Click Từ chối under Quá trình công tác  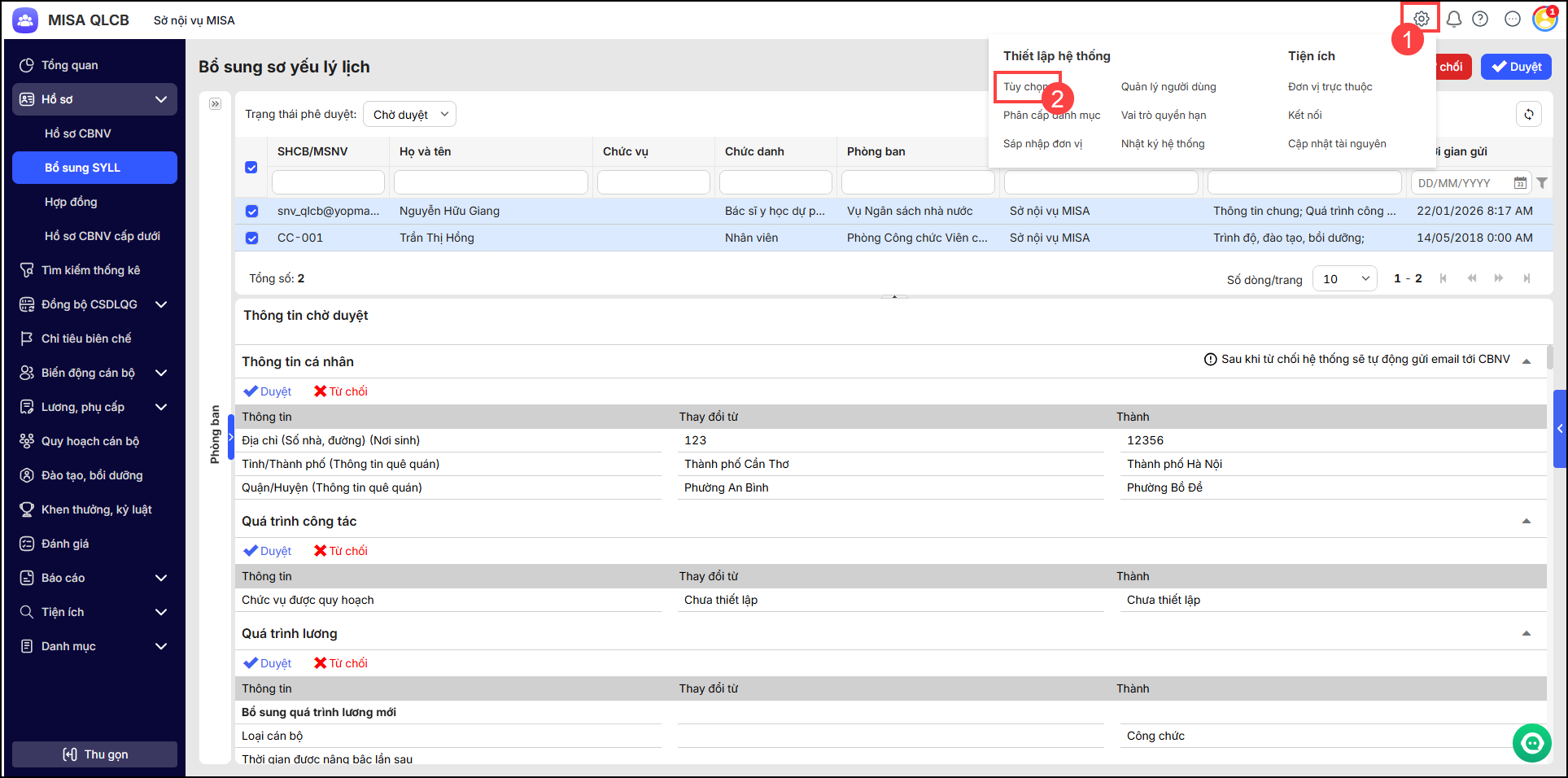pos(341,551)
